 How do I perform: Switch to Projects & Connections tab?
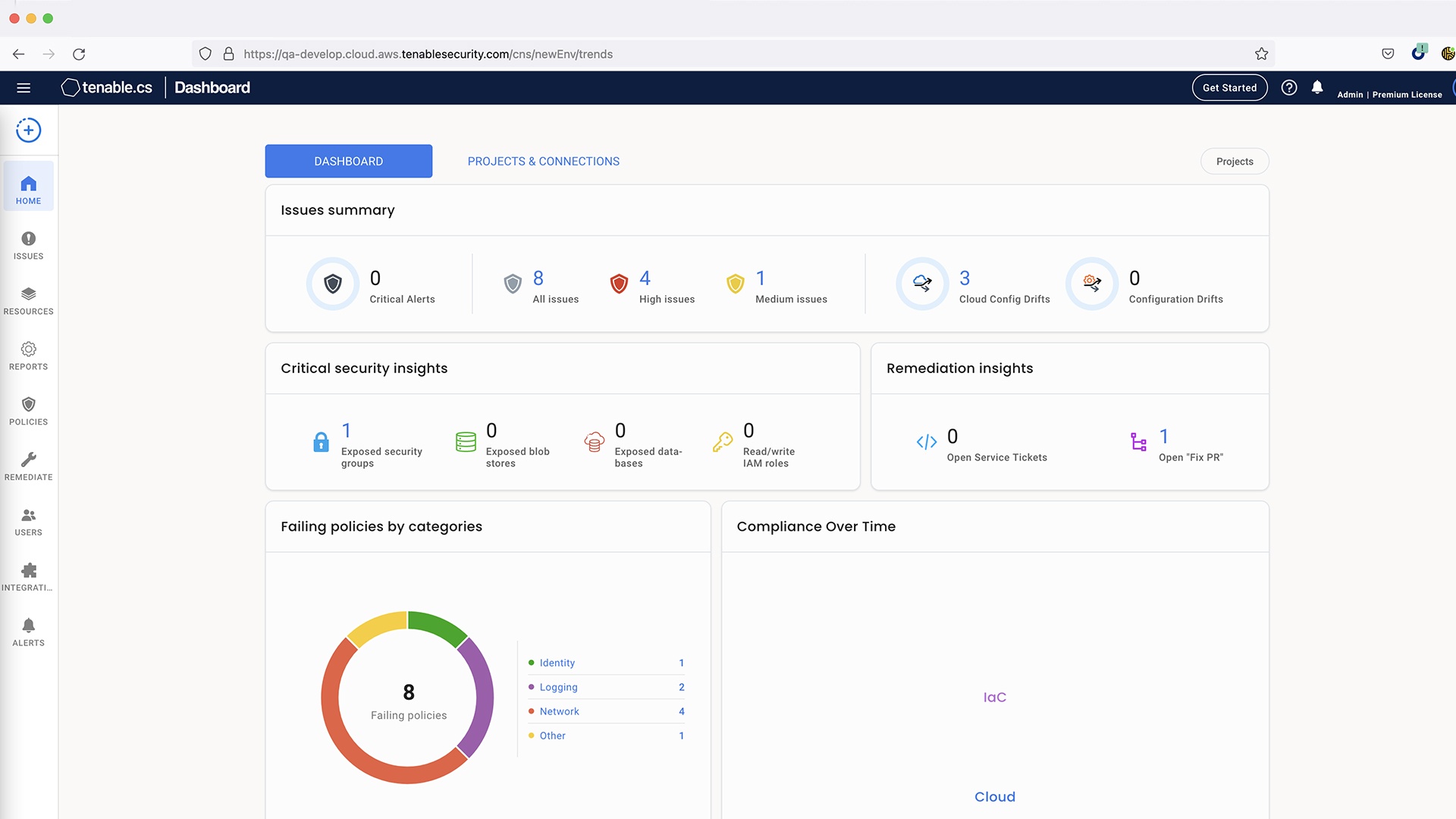pyautogui.click(x=544, y=162)
